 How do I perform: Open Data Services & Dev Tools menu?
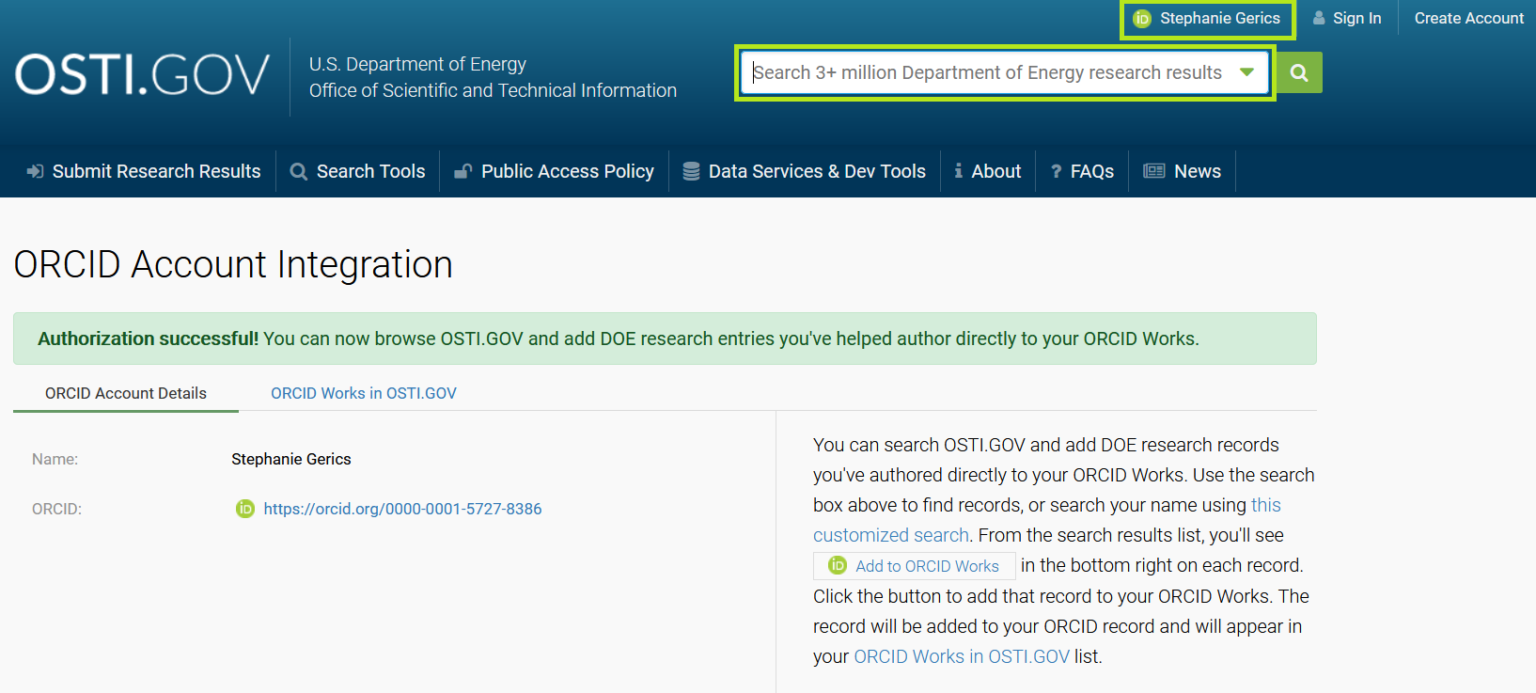coord(817,172)
